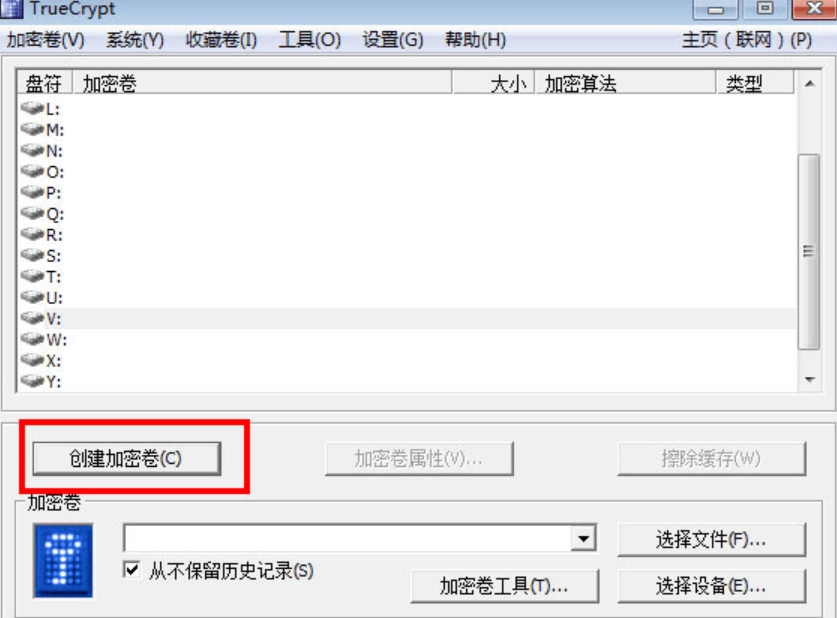This screenshot has height=618, width=837.
Task: Open the 设置(G) menu
Action: point(393,40)
